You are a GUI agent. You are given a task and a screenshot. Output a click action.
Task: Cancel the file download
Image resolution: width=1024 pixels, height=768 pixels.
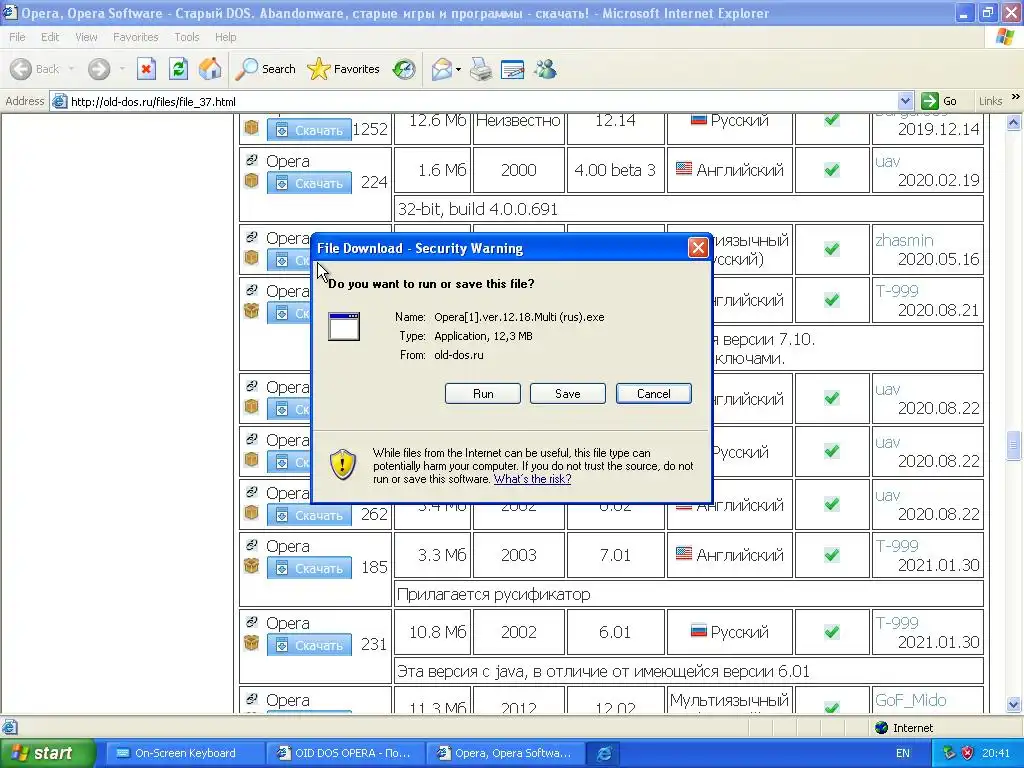[x=654, y=394]
